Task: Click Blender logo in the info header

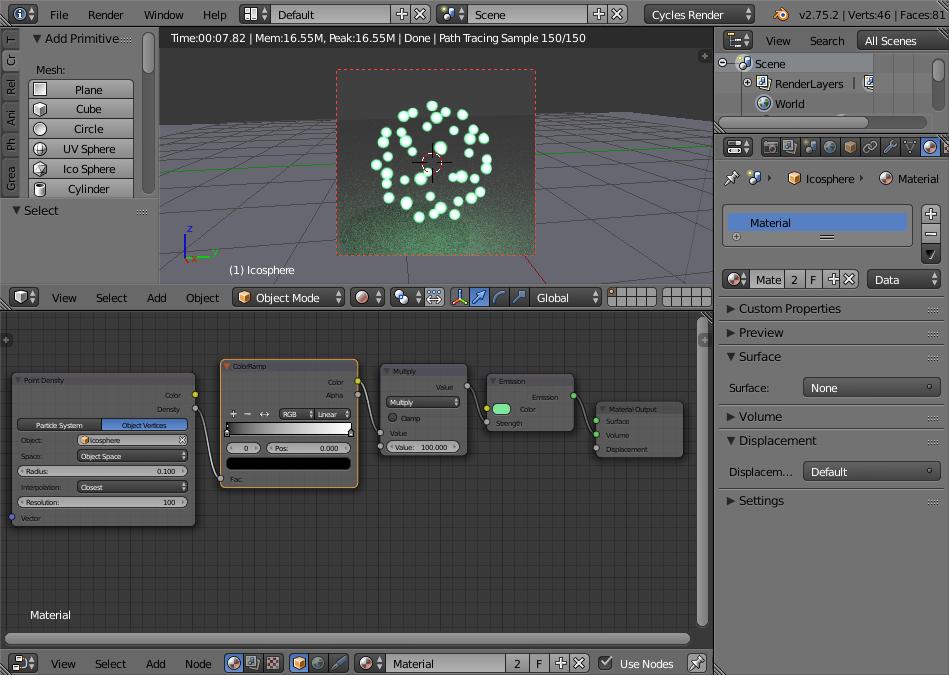Action: 781,14
